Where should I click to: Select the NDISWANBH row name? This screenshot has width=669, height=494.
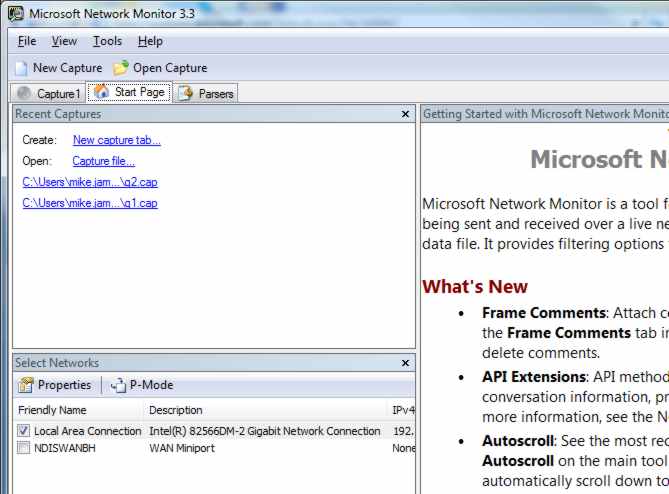pyautogui.click(x=65, y=448)
